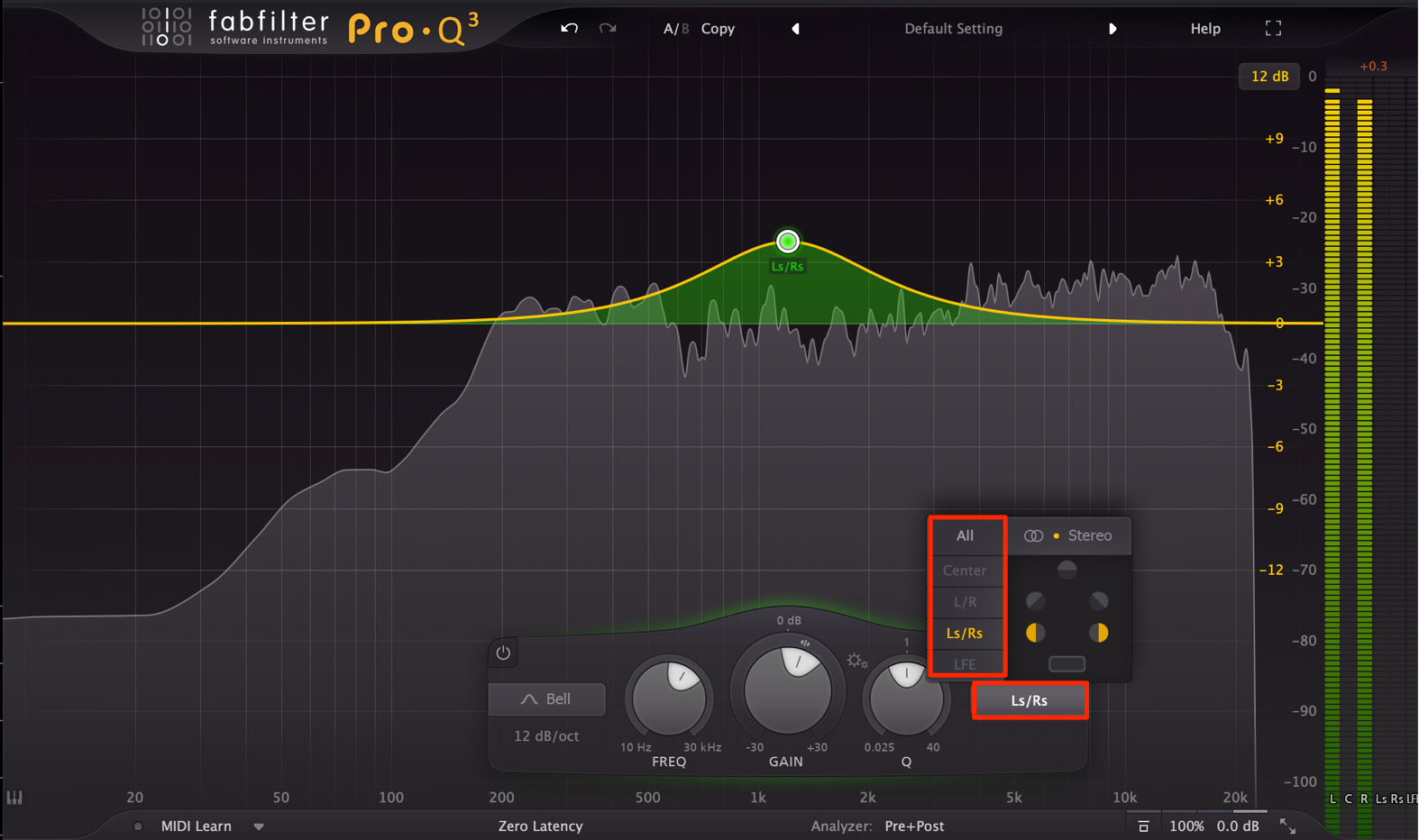The width and height of the screenshot is (1419, 840).
Task: Click the Pro-Q 3 product title
Action: tap(414, 29)
